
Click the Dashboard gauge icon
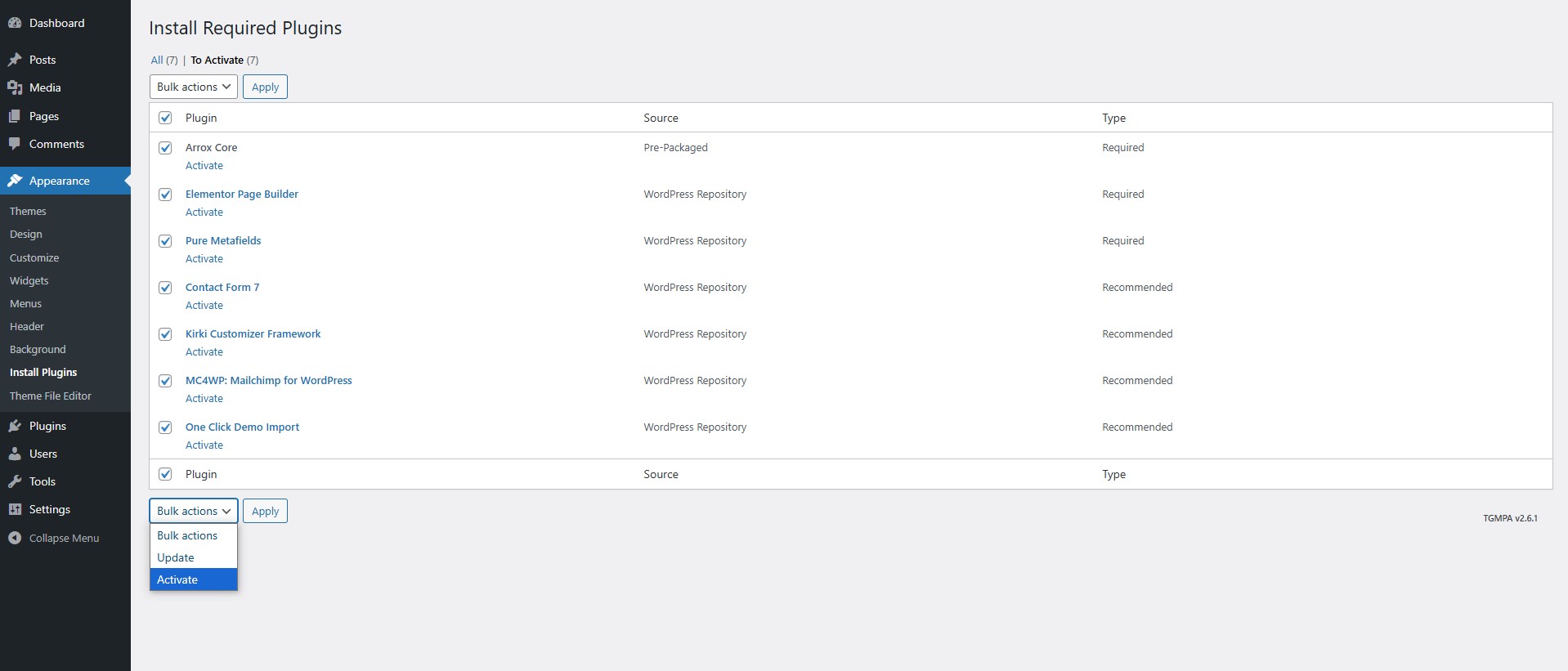pos(15,23)
